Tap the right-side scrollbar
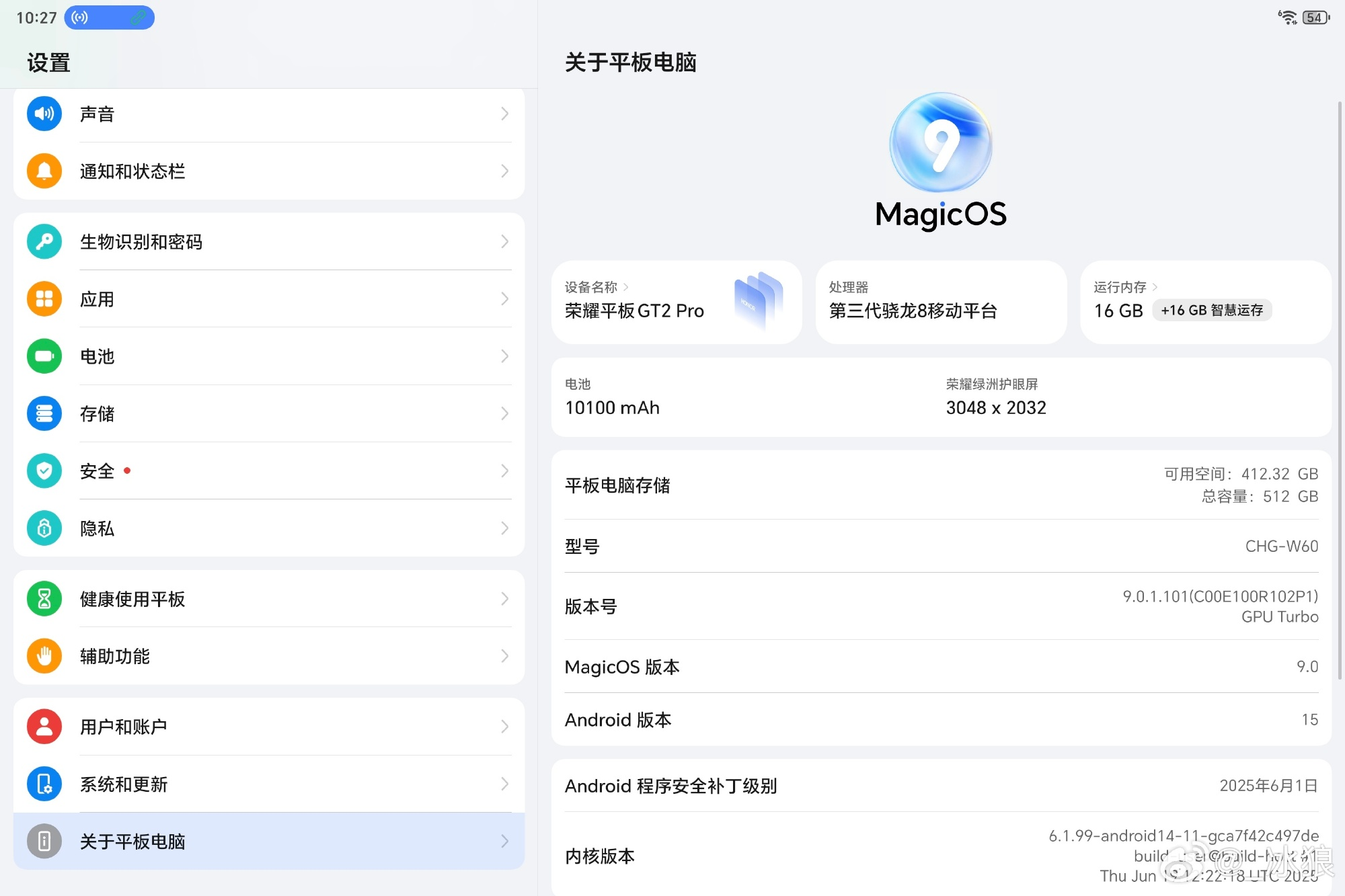Image resolution: width=1345 pixels, height=896 pixels. (1340, 390)
